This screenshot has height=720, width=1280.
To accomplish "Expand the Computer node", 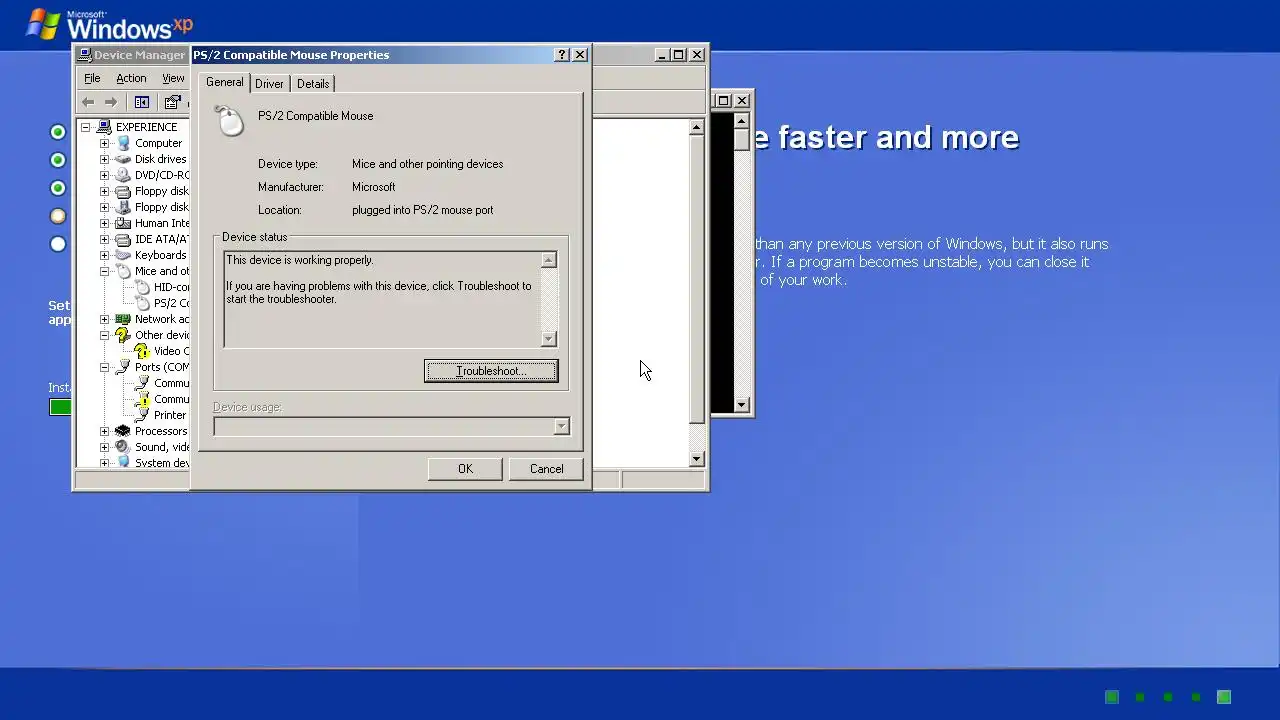I will click(x=104, y=143).
